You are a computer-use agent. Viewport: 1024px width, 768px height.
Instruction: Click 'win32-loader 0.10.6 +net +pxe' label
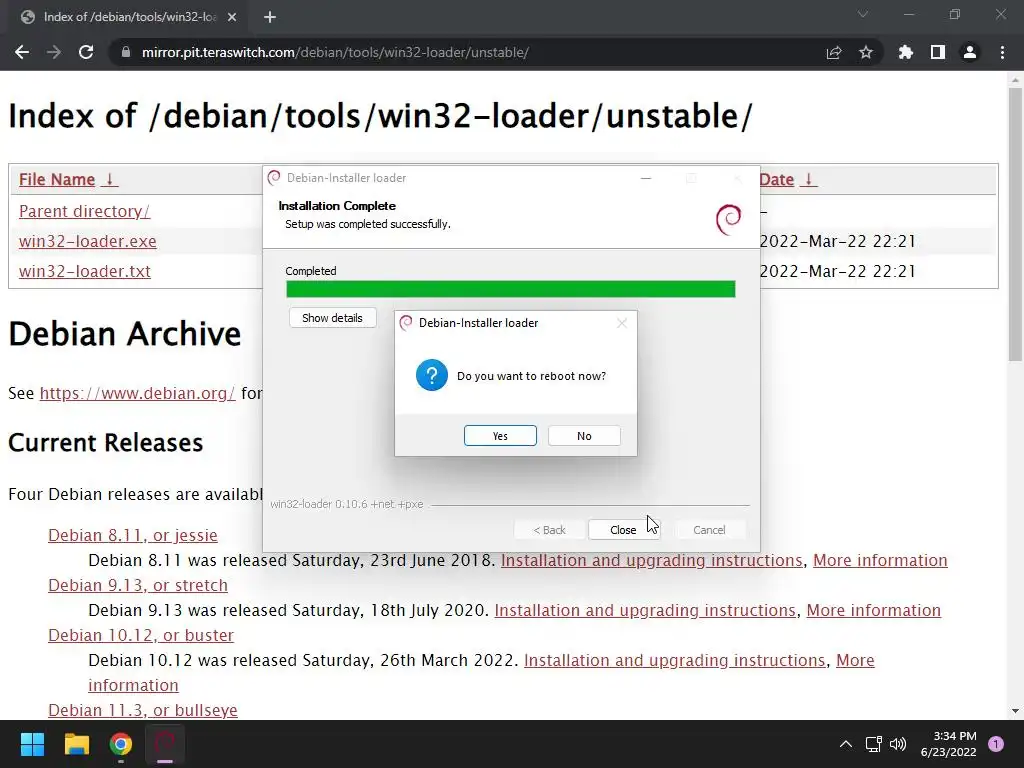pyautogui.click(x=347, y=504)
